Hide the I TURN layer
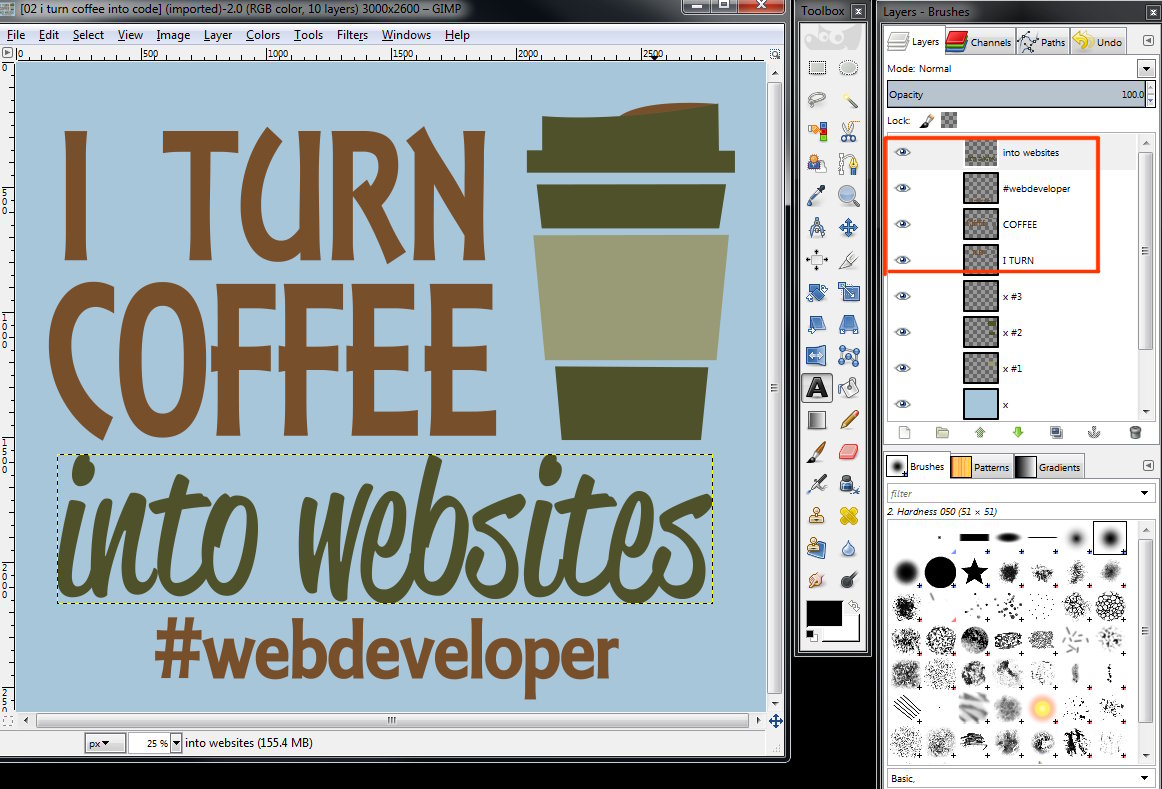 tap(902, 260)
